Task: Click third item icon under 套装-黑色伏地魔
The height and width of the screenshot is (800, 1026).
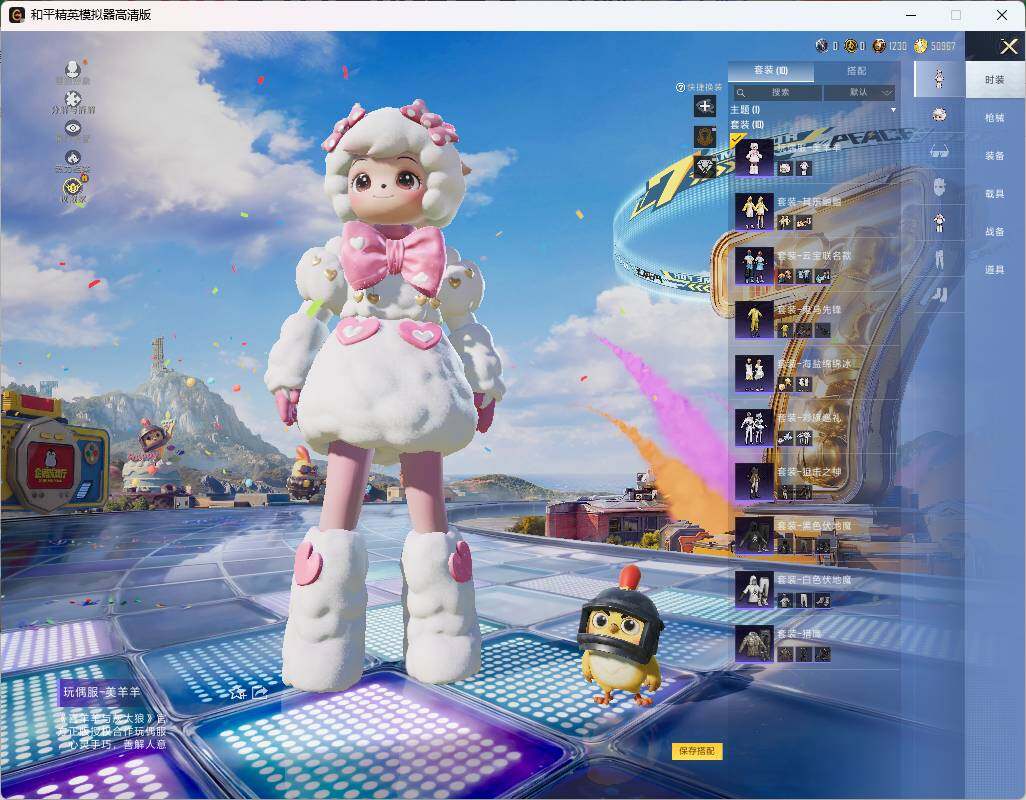Action: click(823, 546)
